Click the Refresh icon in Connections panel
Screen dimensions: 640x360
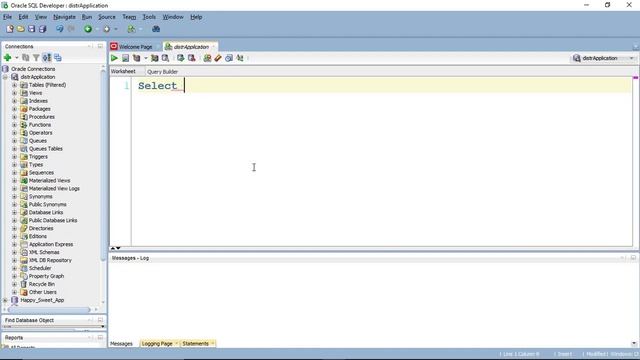[x=26, y=58]
